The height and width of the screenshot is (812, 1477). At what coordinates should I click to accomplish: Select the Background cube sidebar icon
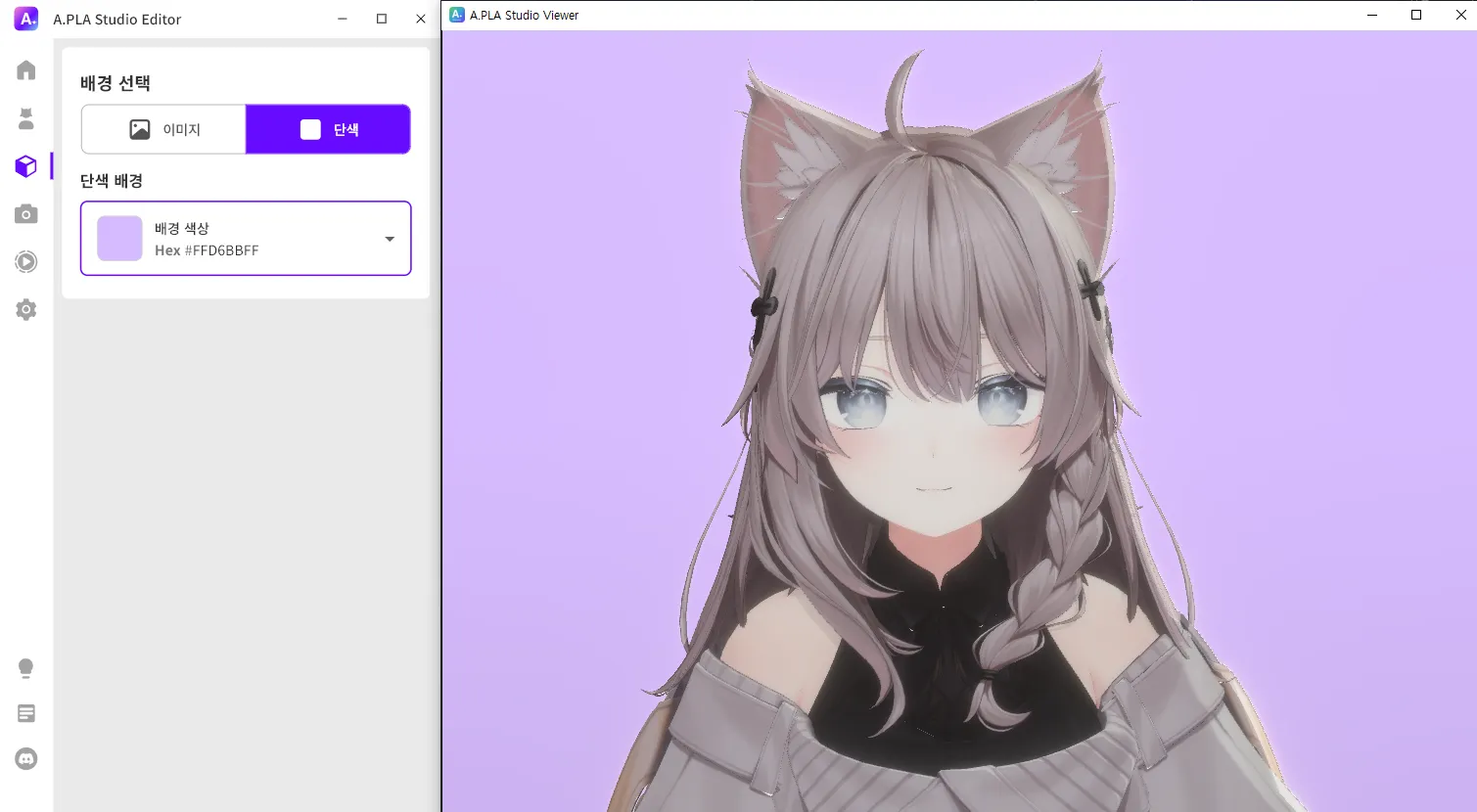coord(26,166)
